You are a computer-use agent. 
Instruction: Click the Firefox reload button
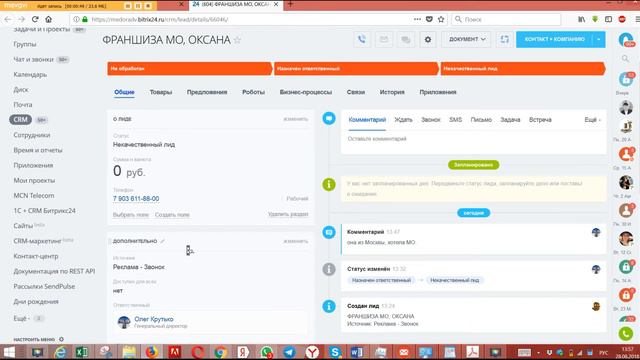[35, 19]
